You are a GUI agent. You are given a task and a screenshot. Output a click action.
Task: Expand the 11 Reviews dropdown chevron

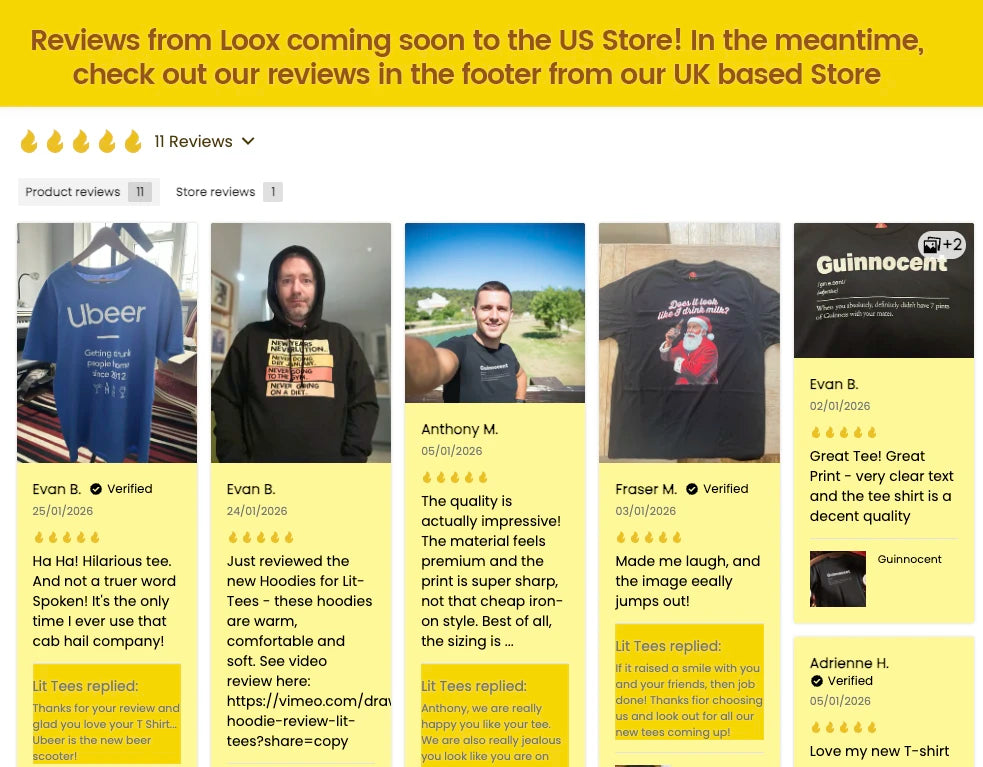coord(248,142)
